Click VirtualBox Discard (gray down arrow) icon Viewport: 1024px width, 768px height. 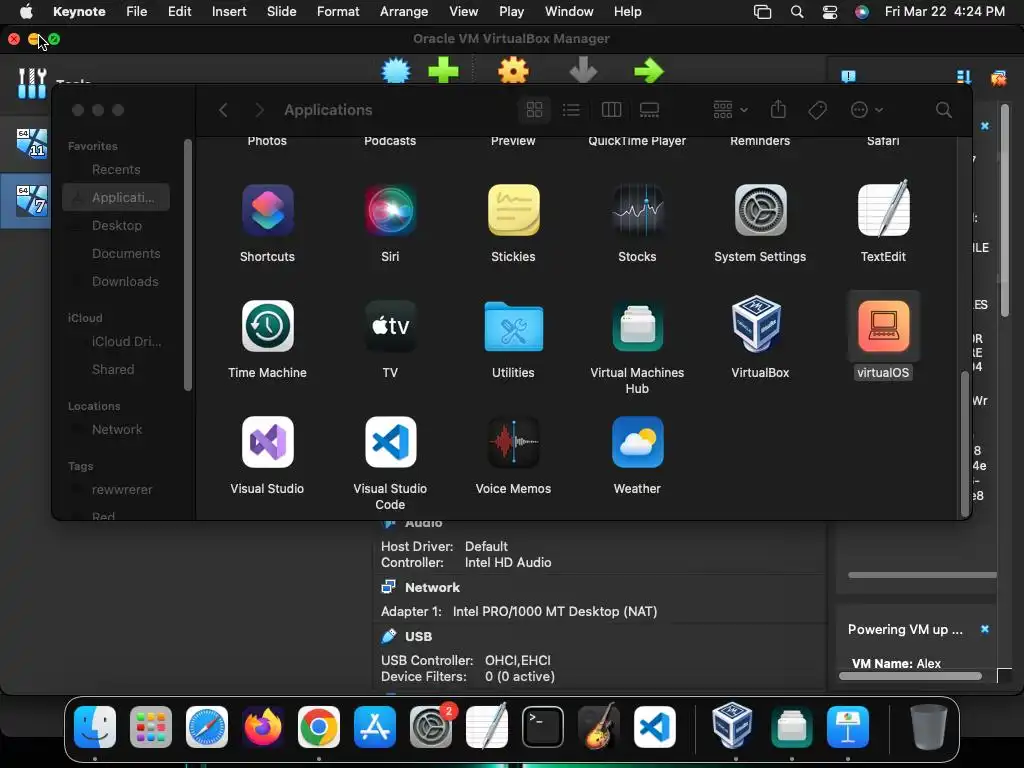583,70
